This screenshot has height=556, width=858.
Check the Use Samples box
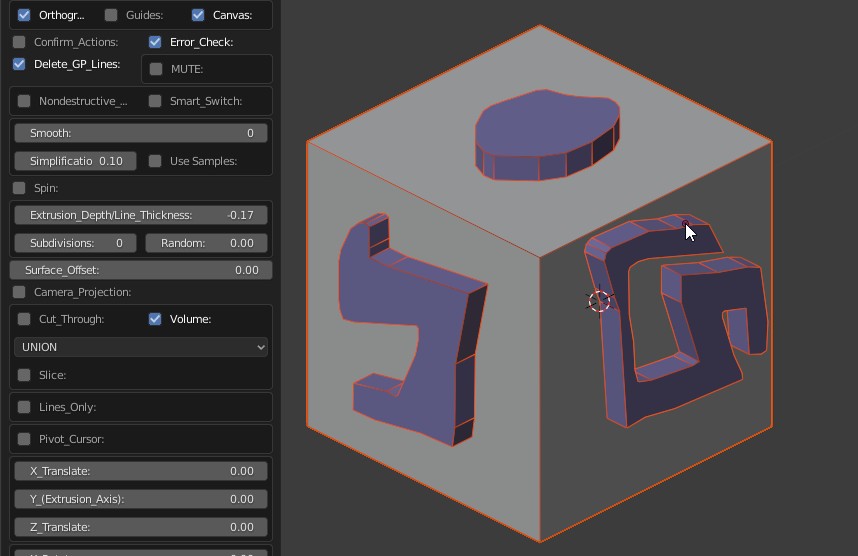[x=155, y=161]
